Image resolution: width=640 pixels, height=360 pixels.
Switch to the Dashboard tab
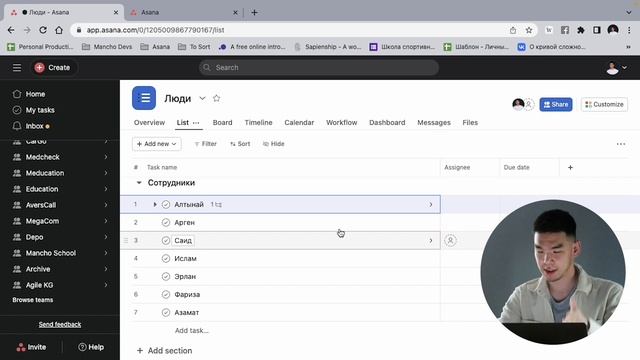387,122
